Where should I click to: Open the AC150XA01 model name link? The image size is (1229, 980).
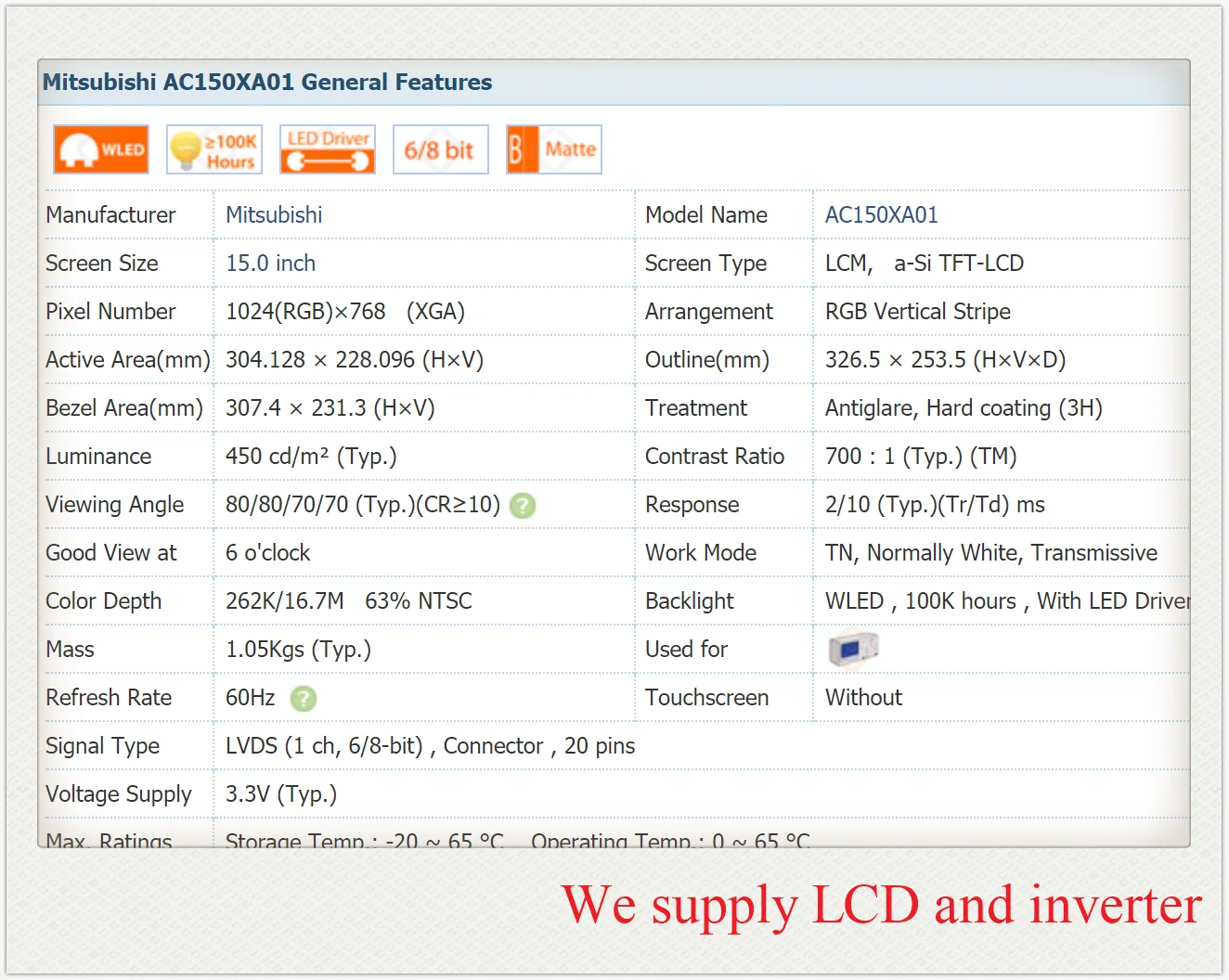pyautogui.click(x=882, y=215)
